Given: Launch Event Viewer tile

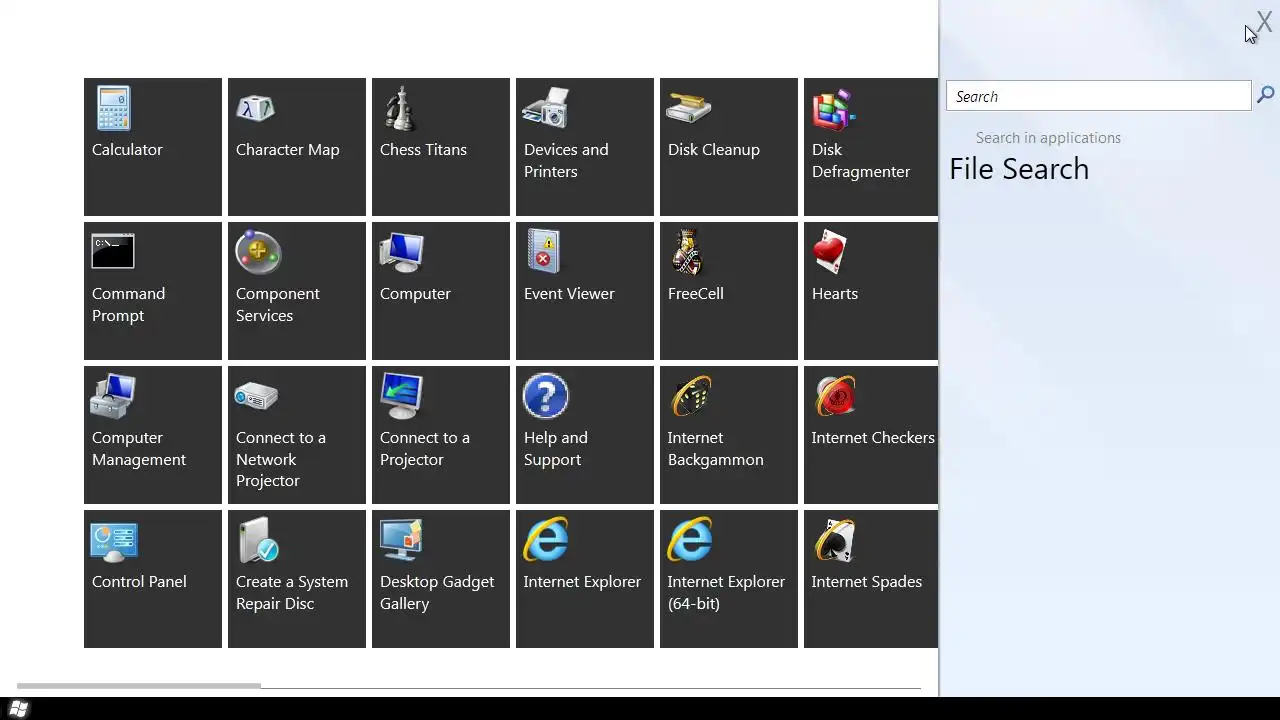Looking at the screenshot, I should 585,291.
